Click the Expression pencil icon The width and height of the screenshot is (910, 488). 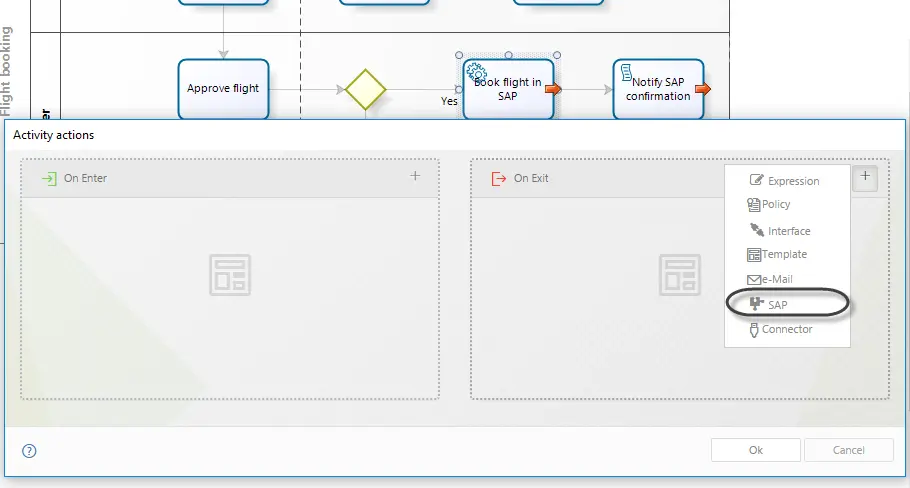pyautogui.click(x=756, y=180)
